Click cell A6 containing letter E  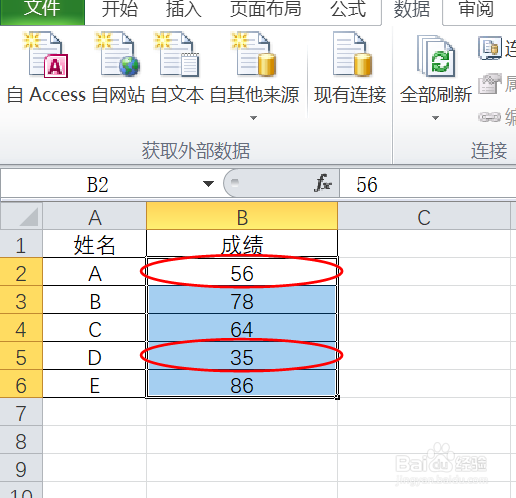click(x=95, y=385)
